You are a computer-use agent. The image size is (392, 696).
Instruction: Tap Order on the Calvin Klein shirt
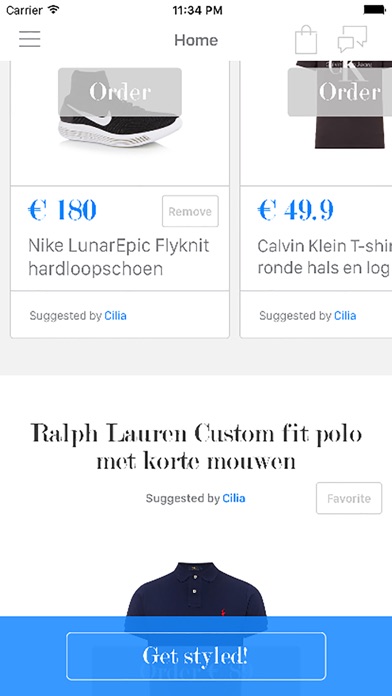point(340,92)
